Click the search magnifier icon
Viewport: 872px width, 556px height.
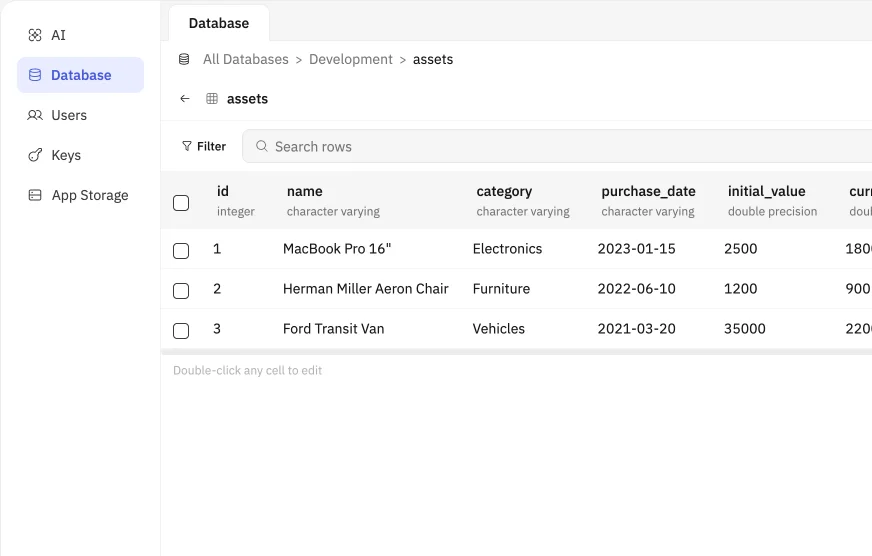261,146
